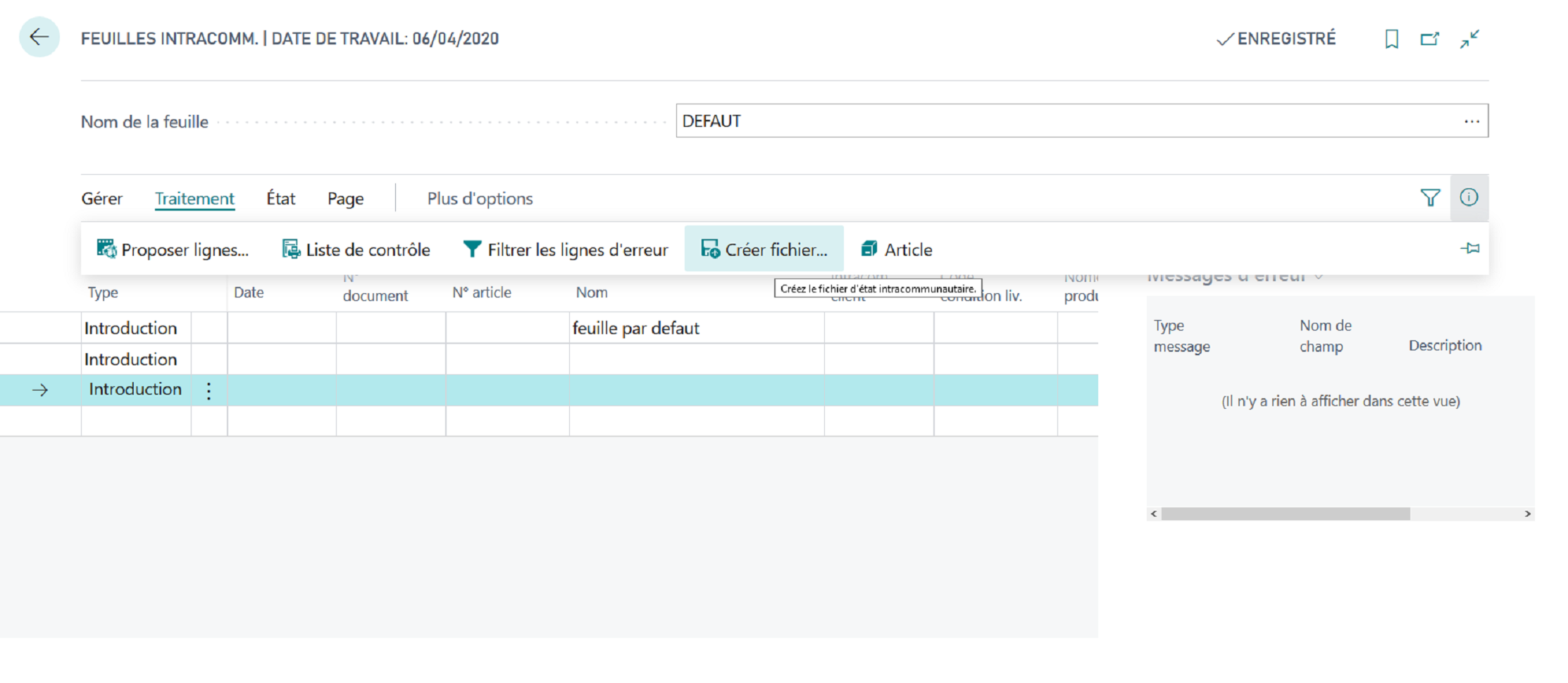This screenshot has height=683, width=1568.
Task: Select Introduction in the 'feuille par defaut' row
Action: [x=136, y=328]
